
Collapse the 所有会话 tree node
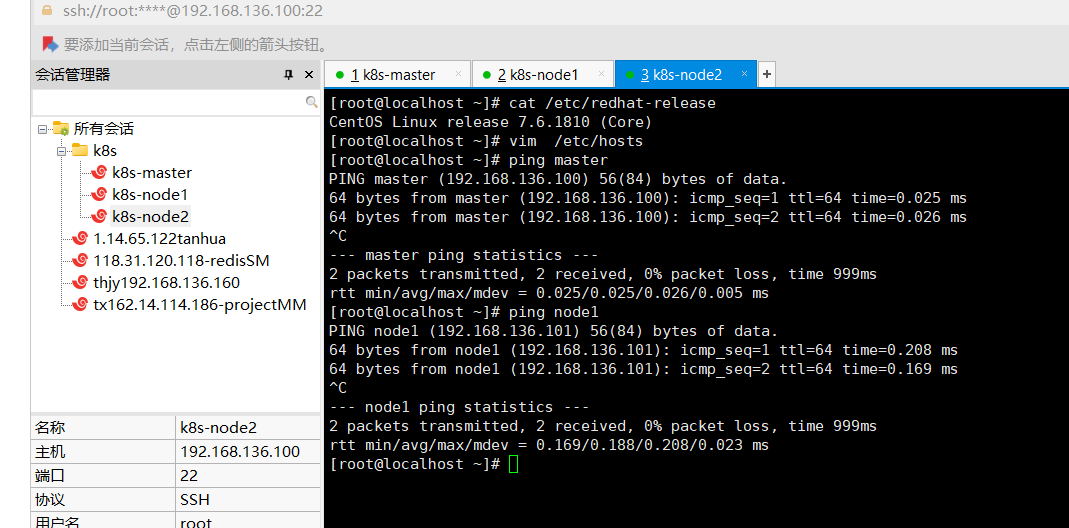pos(42,128)
